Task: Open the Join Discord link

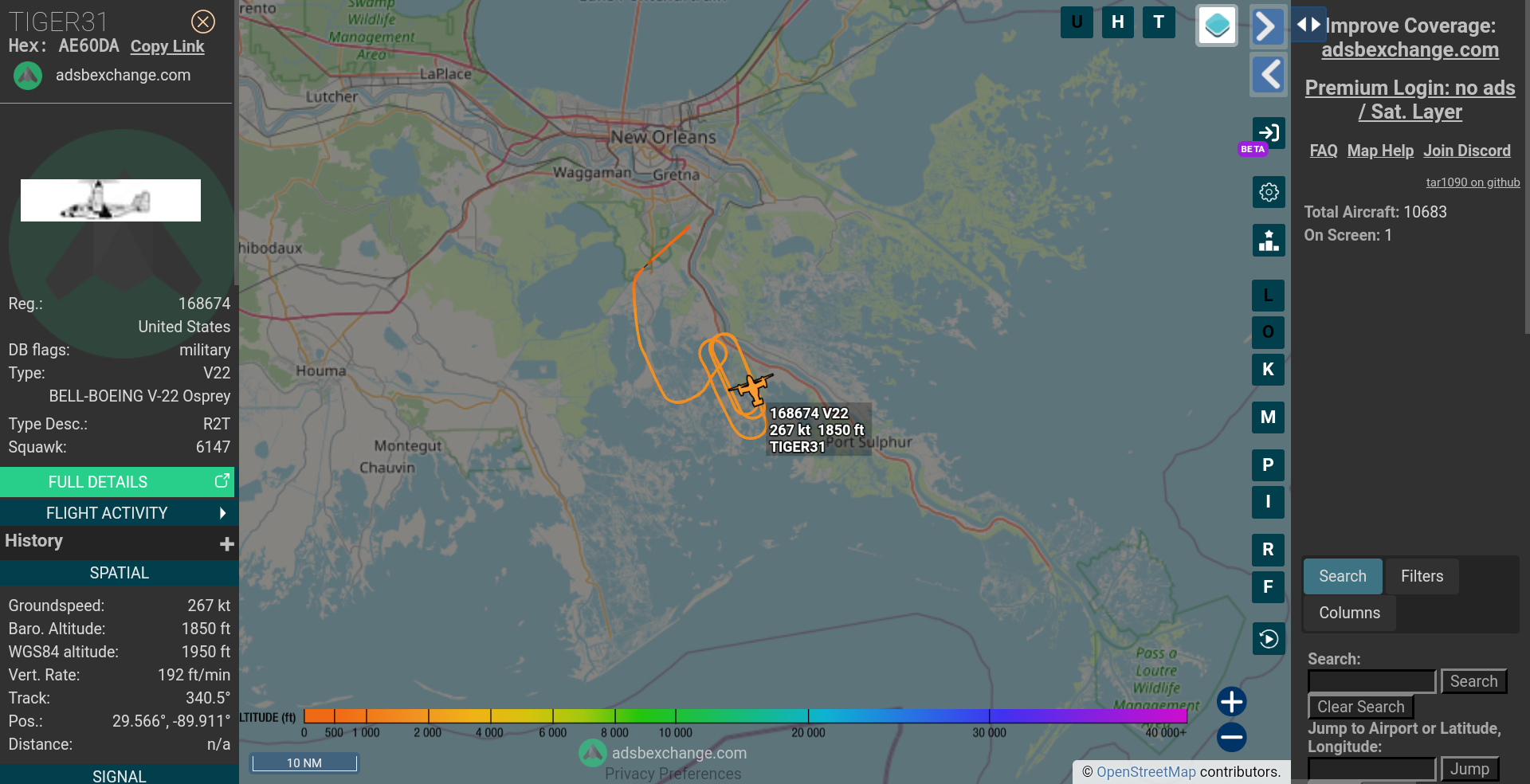Action: tap(1467, 151)
